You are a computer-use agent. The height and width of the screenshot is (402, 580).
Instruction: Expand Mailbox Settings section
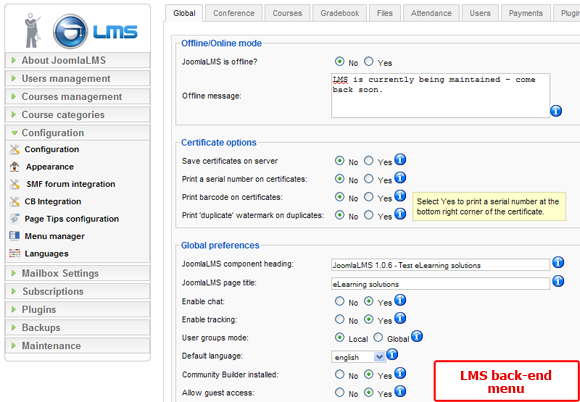[77, 273]
